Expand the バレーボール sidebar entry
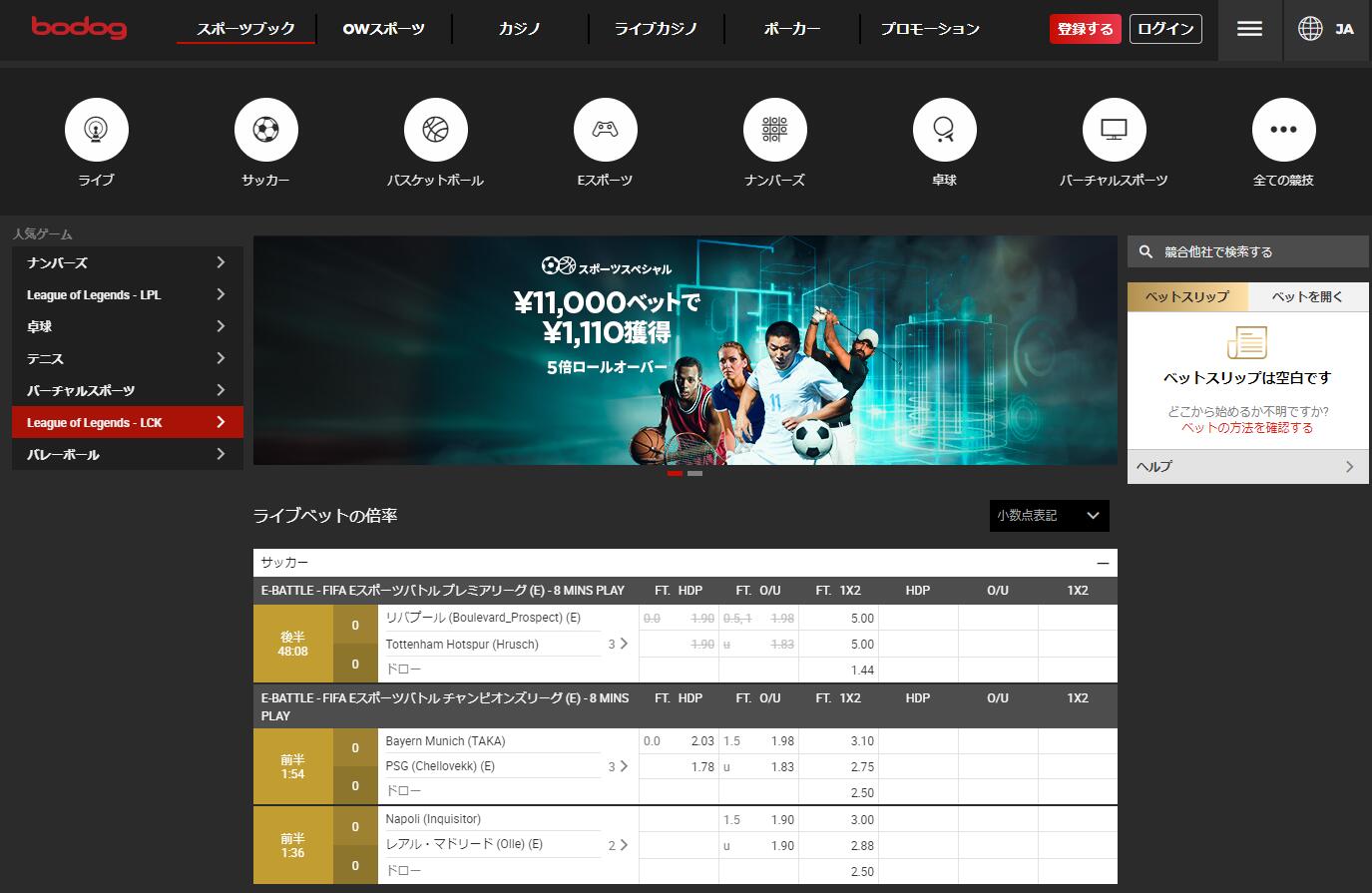 click(x=128, y=454)
